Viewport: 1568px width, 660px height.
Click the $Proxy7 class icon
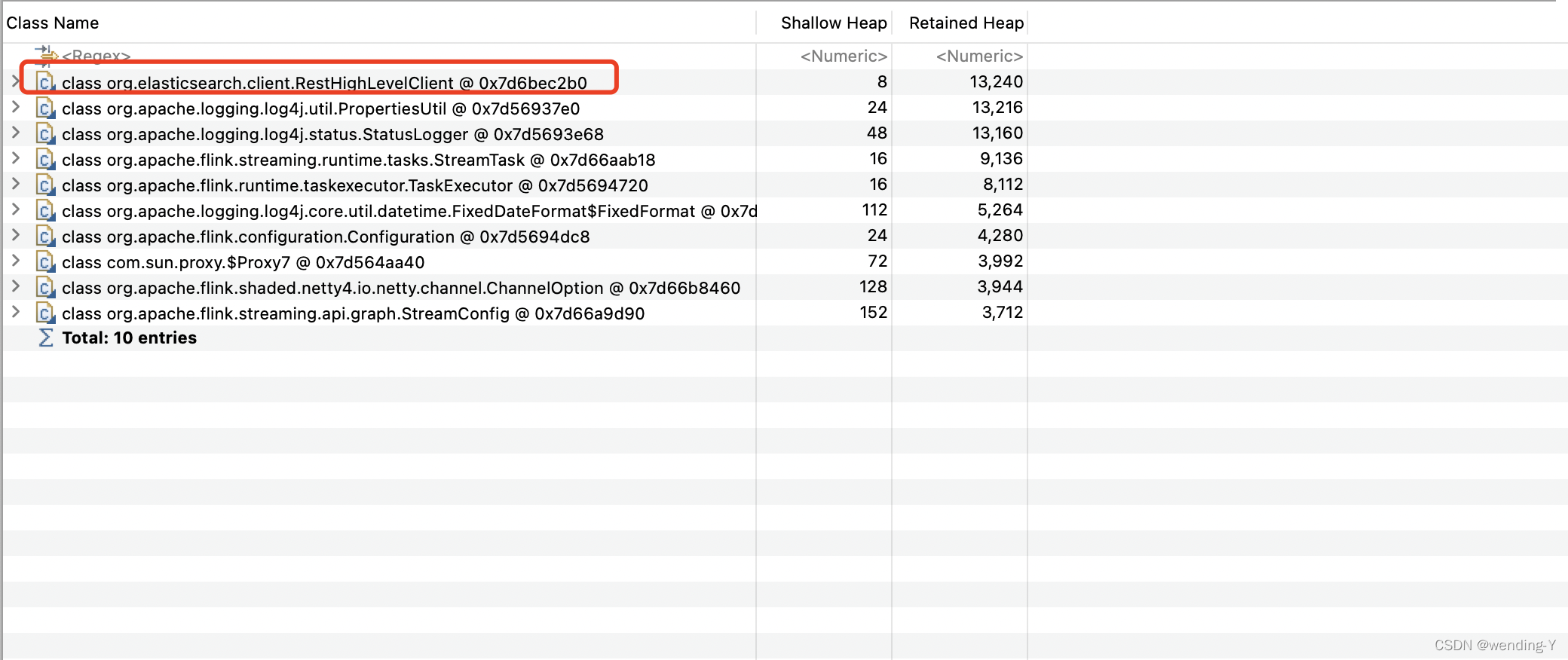tap(46, 262)
